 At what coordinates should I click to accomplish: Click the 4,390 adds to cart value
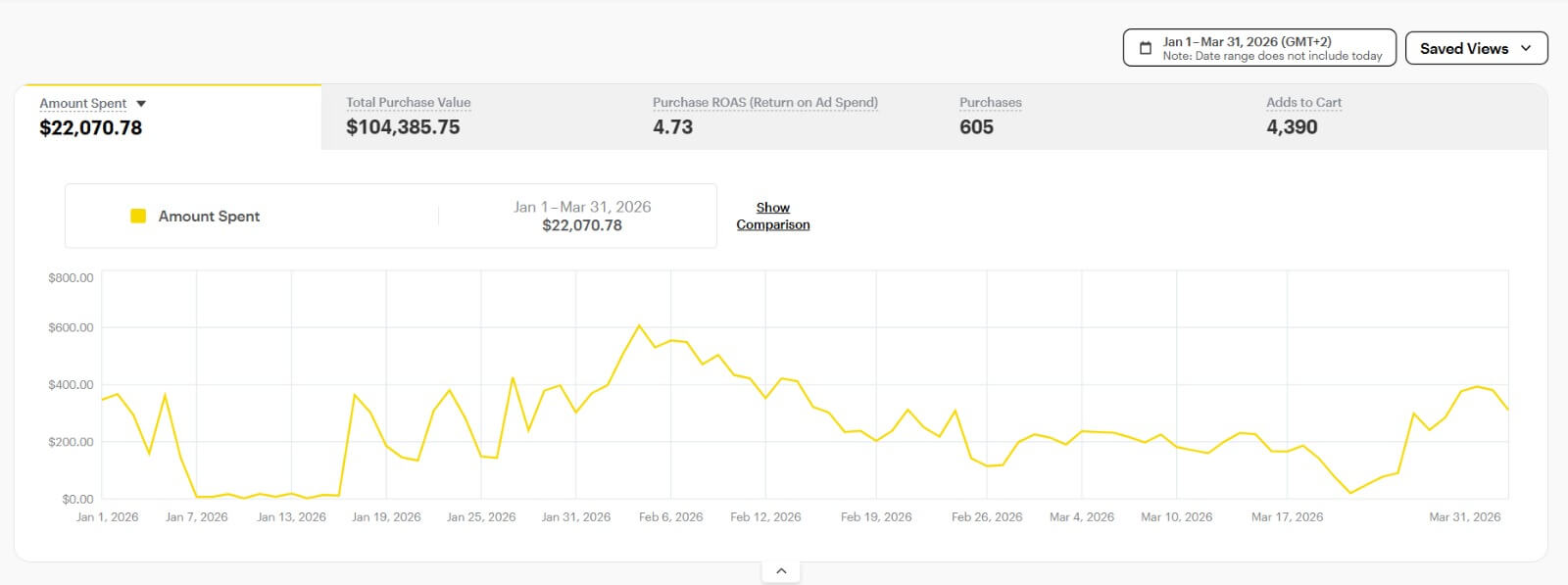[1292, 126]
